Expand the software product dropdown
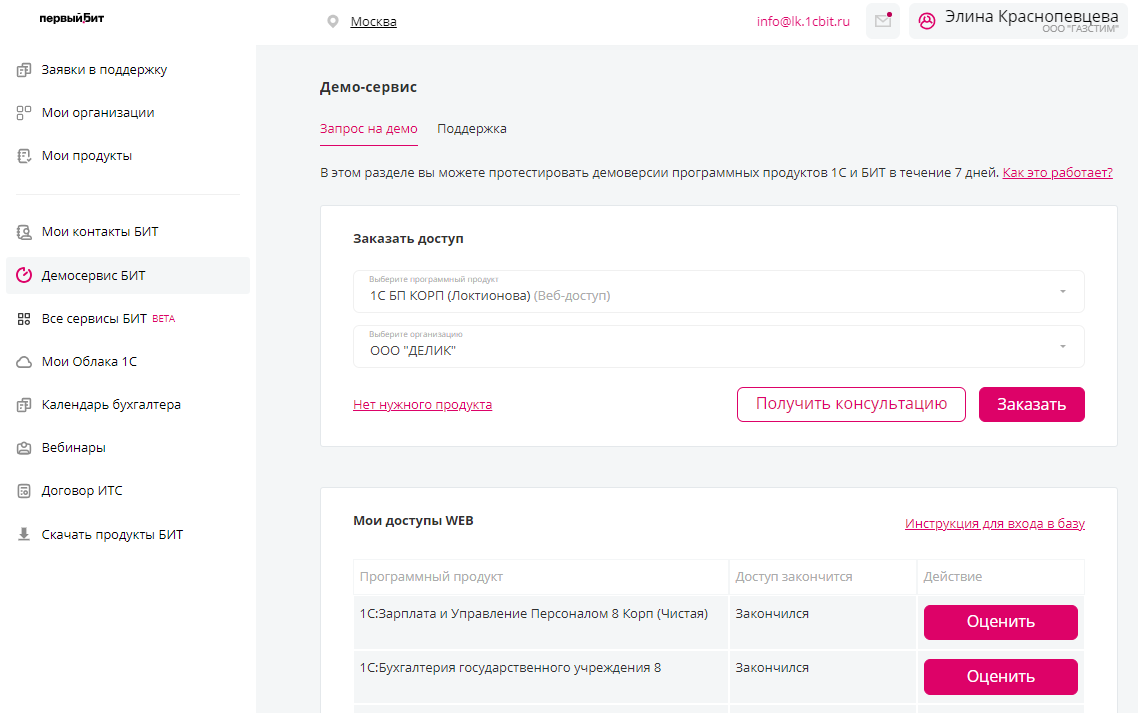The height and width of the screenshot is (713, 1138). point(1062,292)
